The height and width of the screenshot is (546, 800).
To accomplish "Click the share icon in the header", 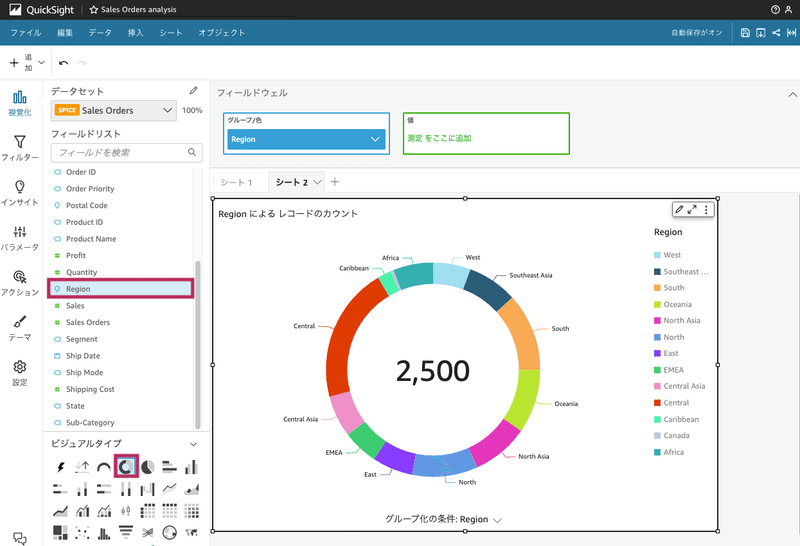I will tap(776, 33).
